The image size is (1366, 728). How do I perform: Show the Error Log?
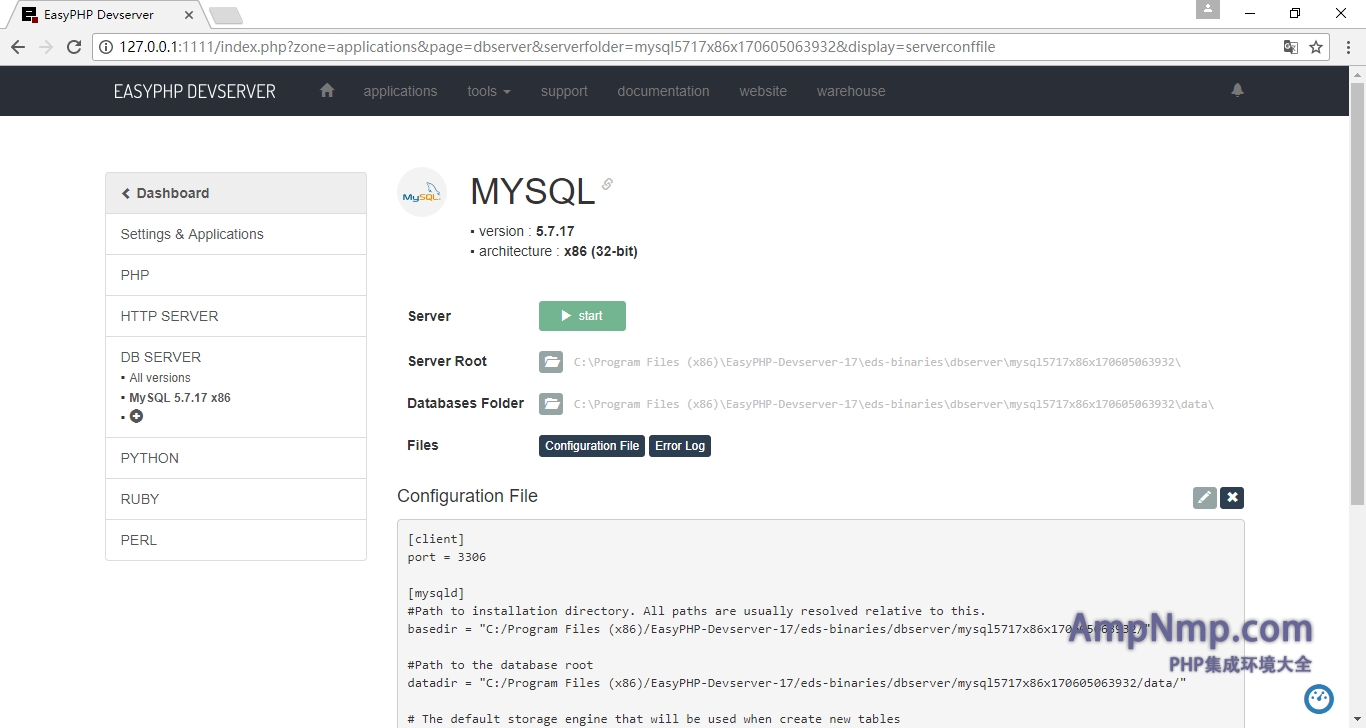680,446
